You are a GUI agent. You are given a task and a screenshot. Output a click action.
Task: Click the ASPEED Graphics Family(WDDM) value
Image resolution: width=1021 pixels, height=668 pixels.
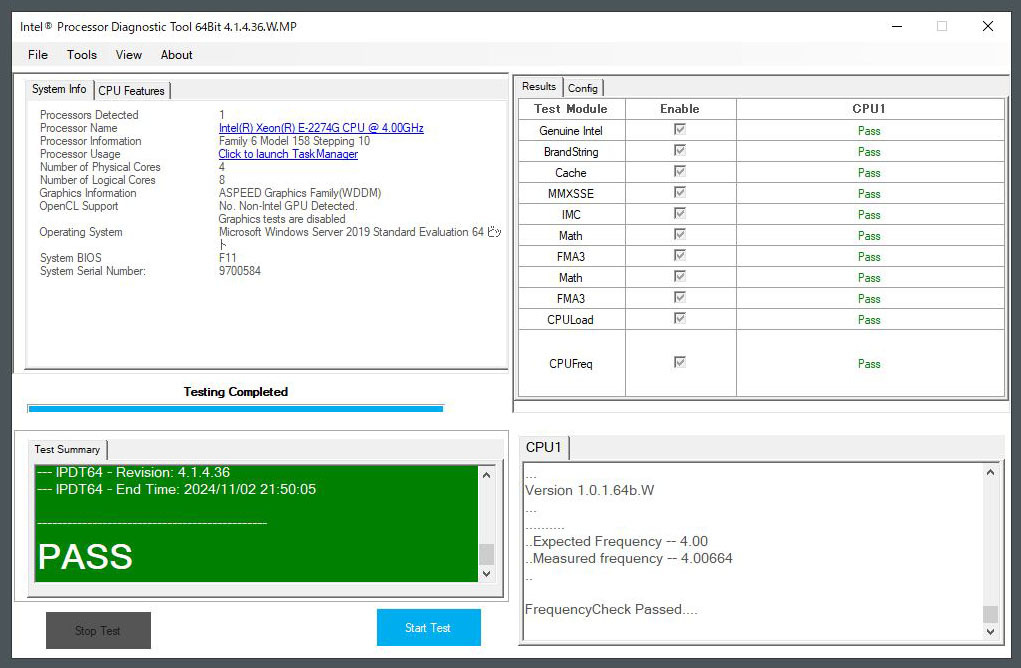pyautogui.click(x=300, y=193)
